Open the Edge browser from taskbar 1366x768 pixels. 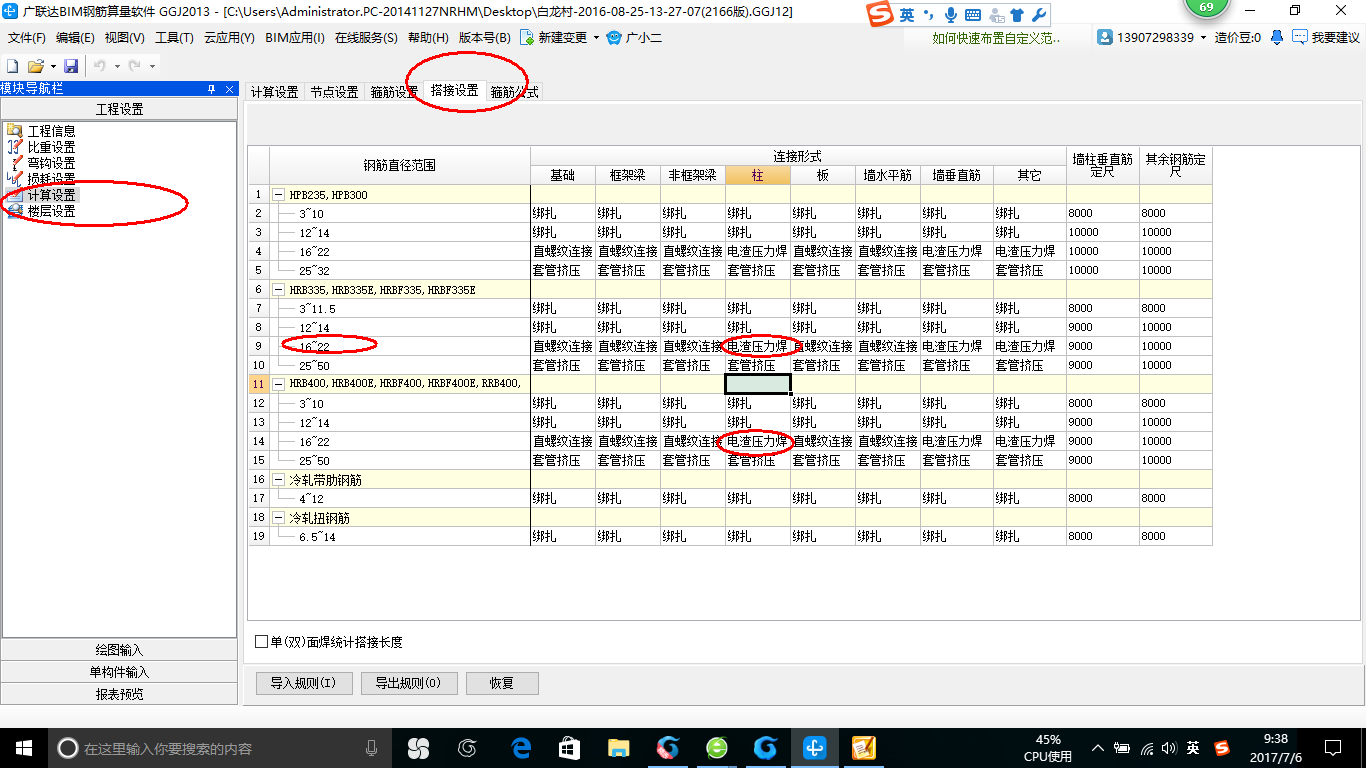click(521, 748)
